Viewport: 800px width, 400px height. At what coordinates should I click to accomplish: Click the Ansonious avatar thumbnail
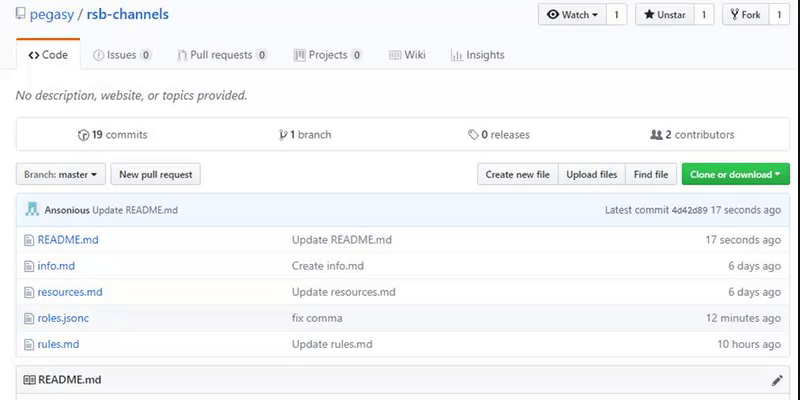point(32,209)
